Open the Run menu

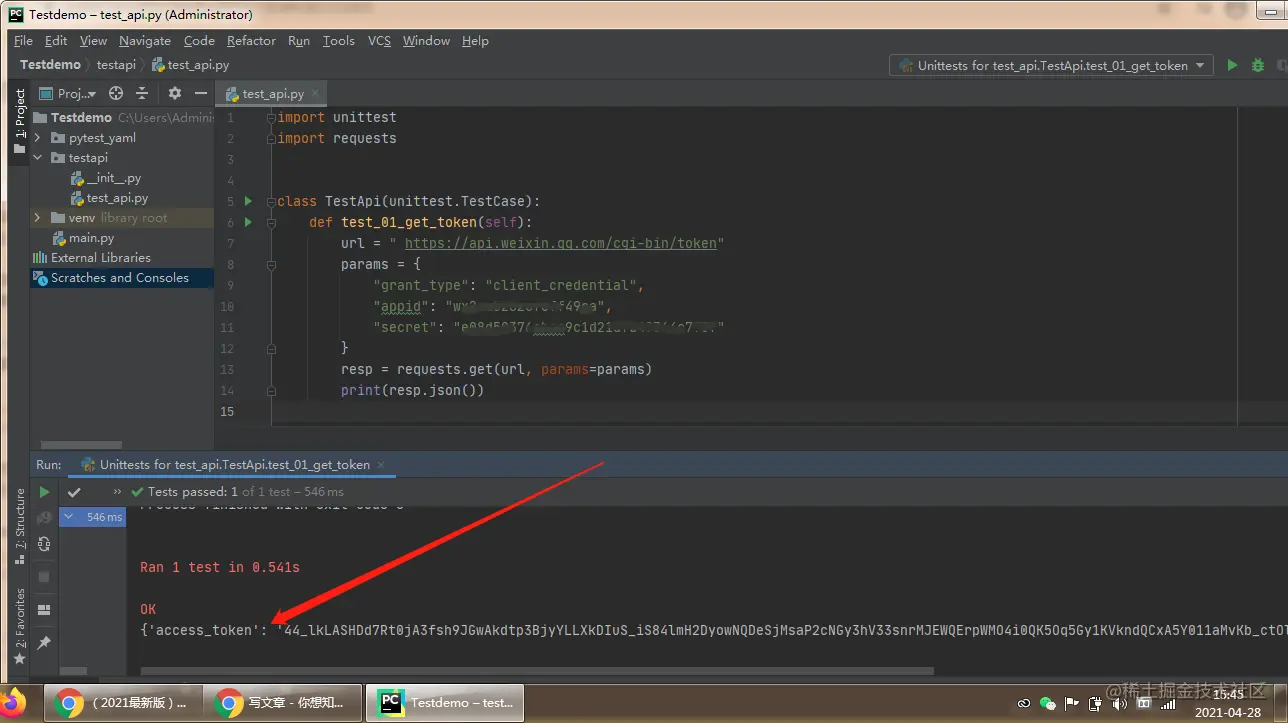[x=299, y=41]
